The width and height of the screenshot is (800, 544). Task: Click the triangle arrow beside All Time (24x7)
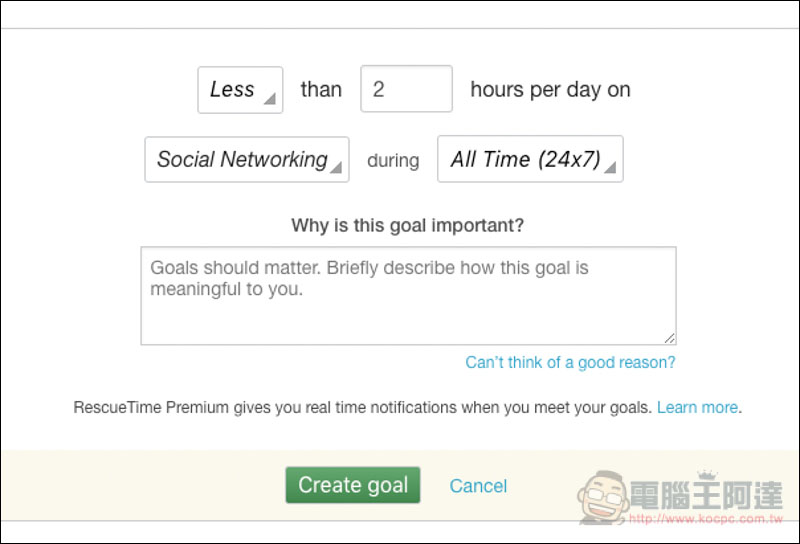(610, 167)
